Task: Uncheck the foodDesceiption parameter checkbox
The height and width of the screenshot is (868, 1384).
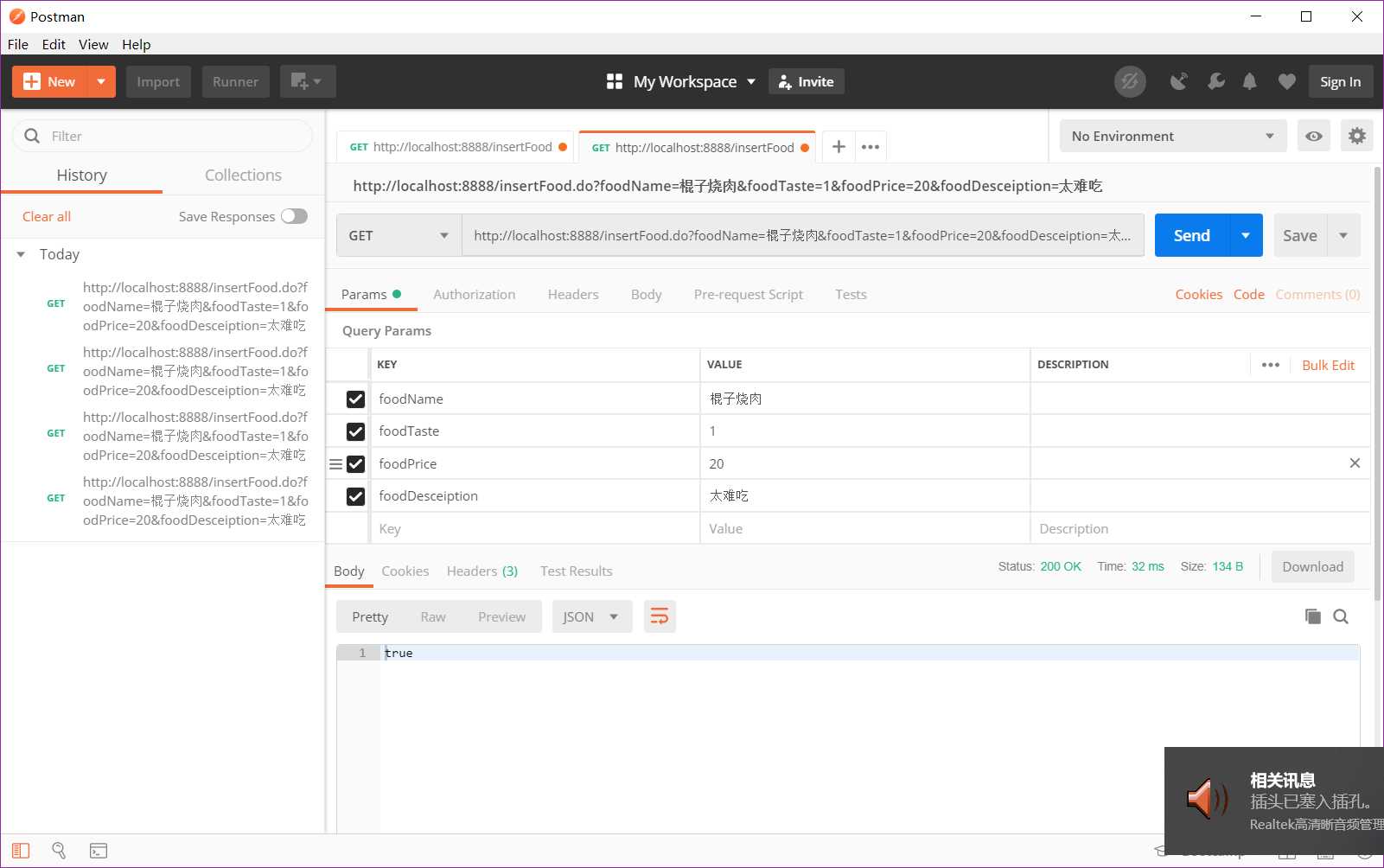Action: tap(355, 496)
